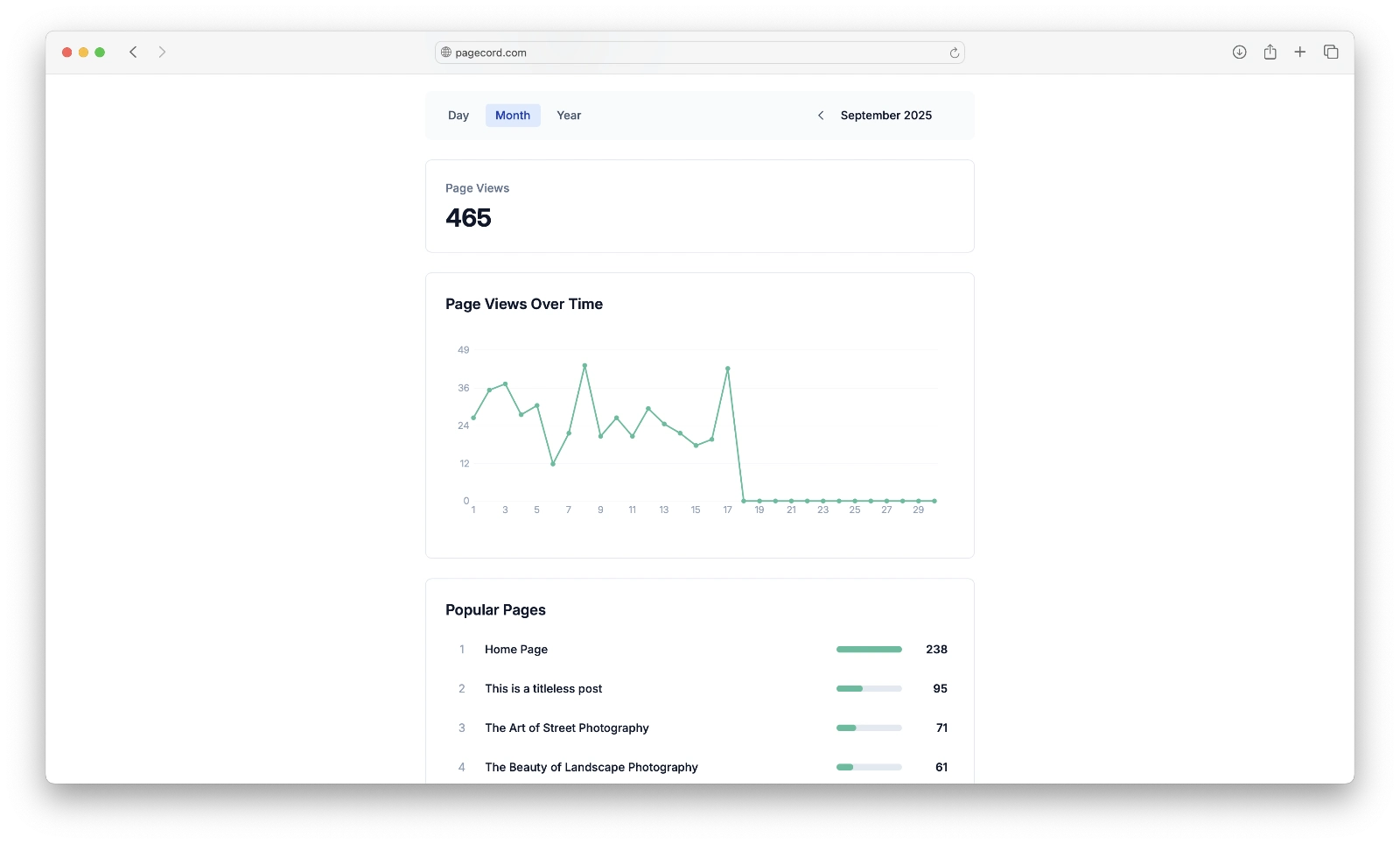Open 'The Beauty of Landscape Photography'
The width and height of the screenshot is (1400, 844).
pos(591,768)
